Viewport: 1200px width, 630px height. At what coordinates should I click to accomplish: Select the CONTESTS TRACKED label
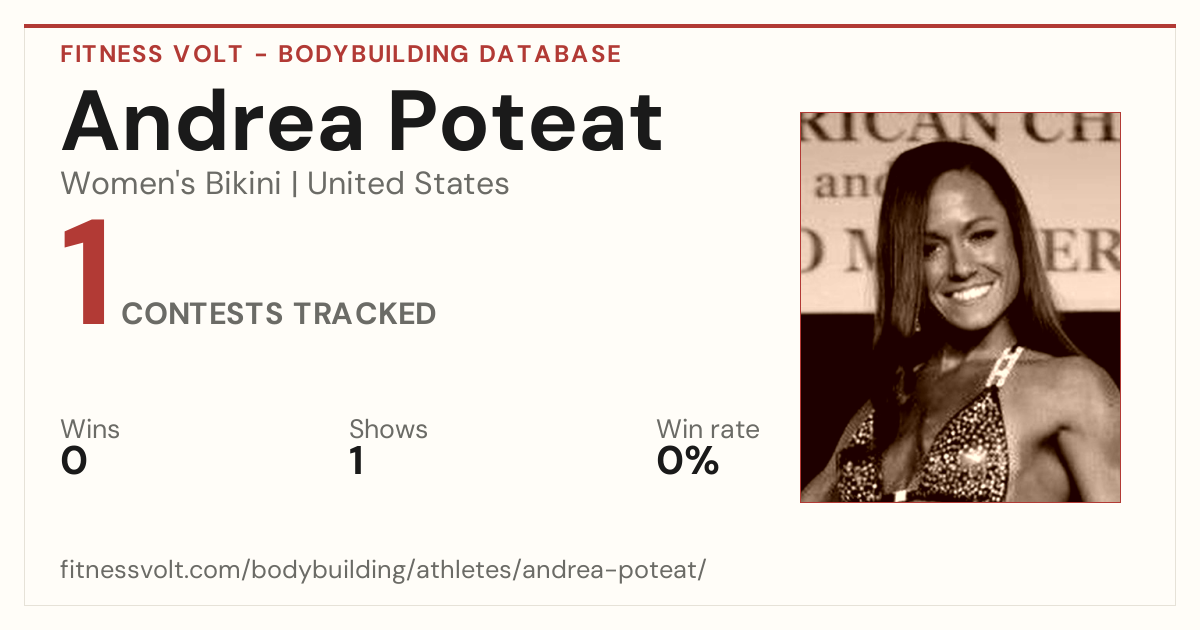(279, 314)
